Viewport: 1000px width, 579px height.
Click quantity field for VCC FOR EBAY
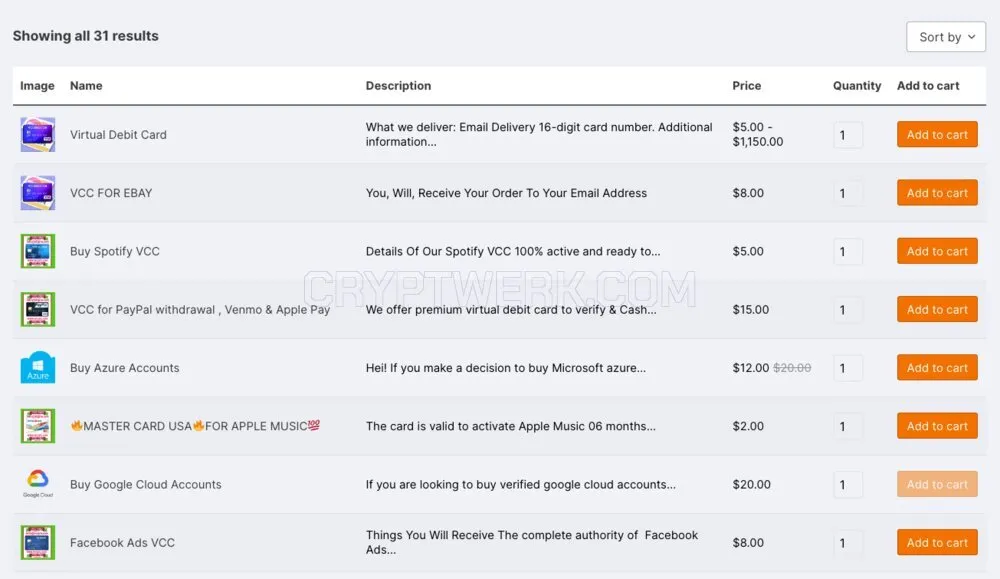click(848, 193)
